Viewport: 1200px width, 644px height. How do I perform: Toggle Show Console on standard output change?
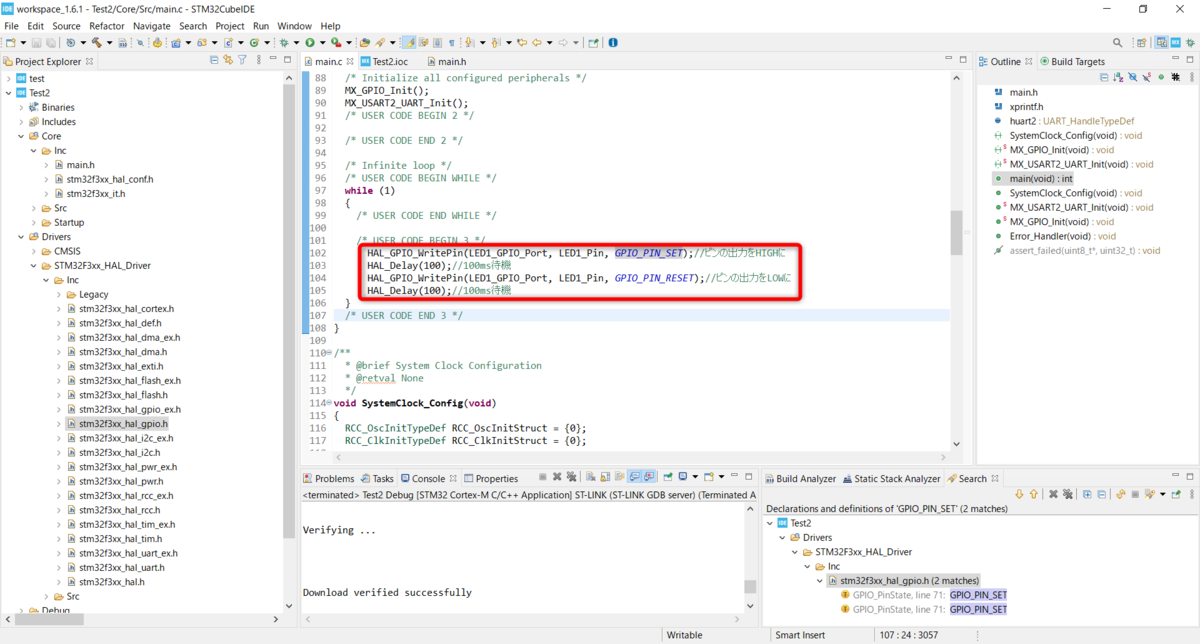[634, 477]
